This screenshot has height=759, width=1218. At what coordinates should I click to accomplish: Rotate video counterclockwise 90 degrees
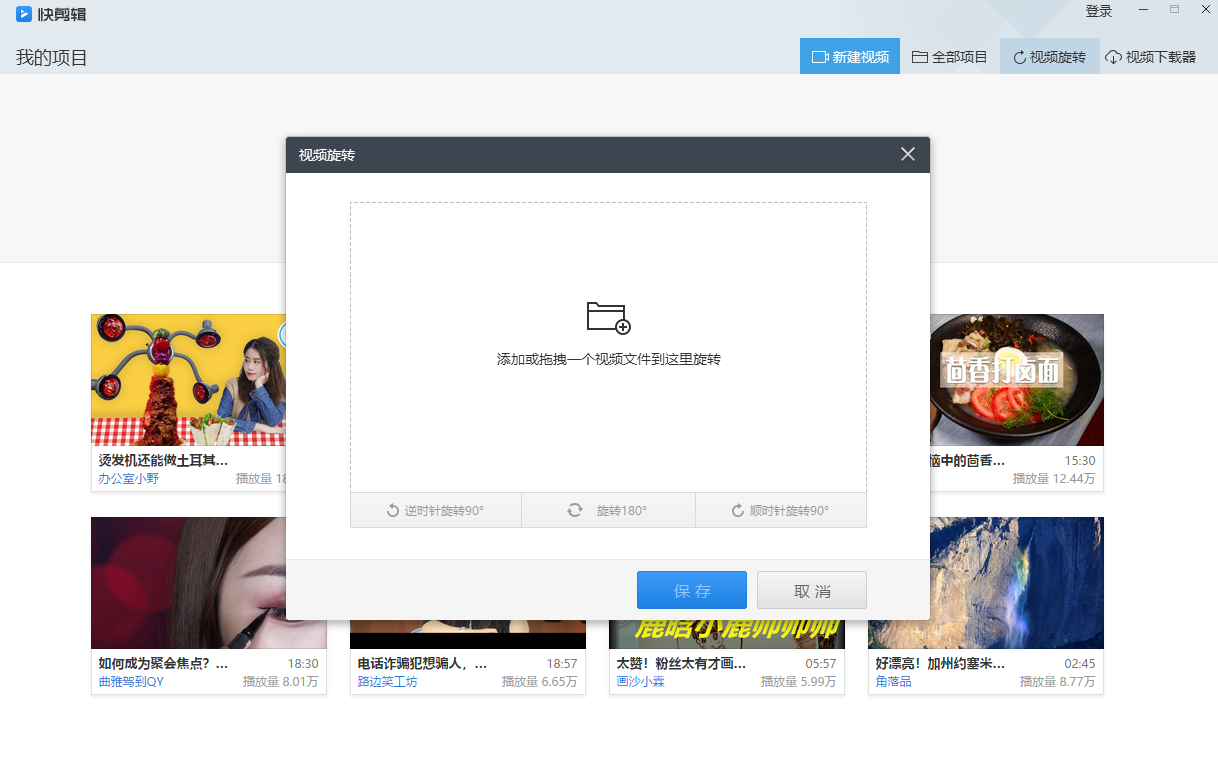pyautogui.click(x=436, y=510)
